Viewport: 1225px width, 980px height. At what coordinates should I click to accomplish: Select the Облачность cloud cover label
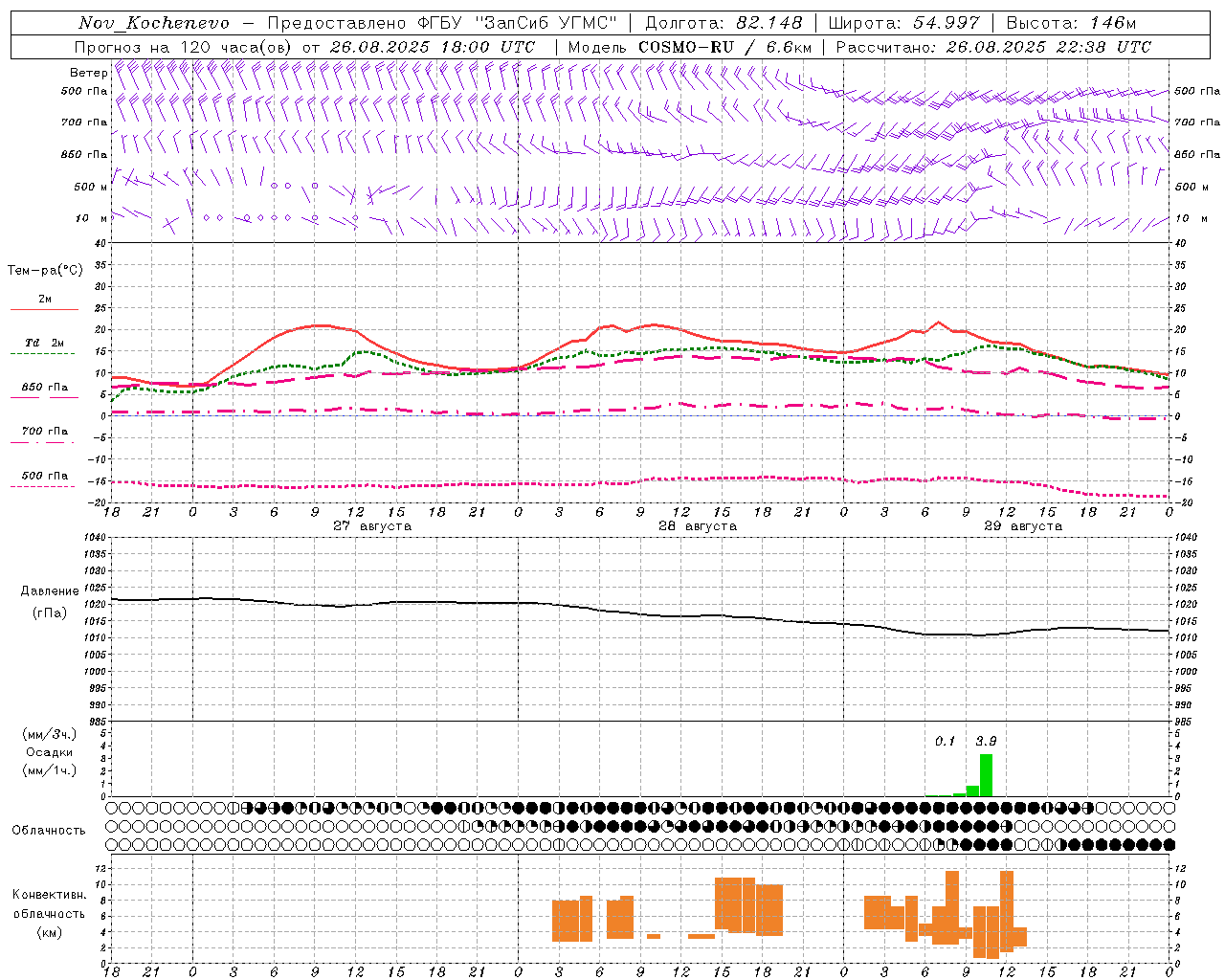tap(49, 831)
